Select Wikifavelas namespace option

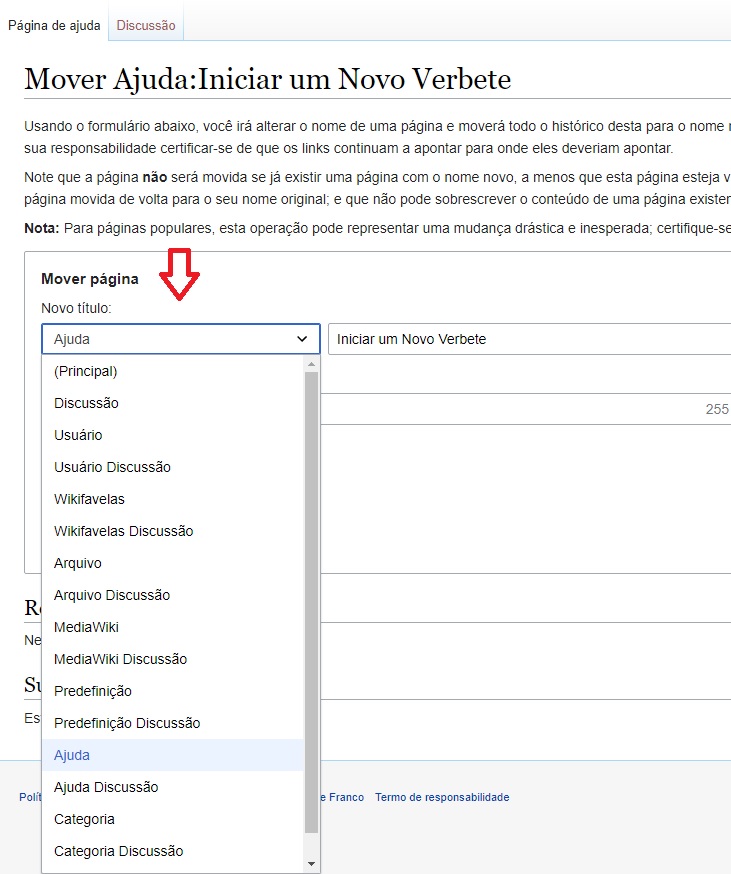(89, 499)
